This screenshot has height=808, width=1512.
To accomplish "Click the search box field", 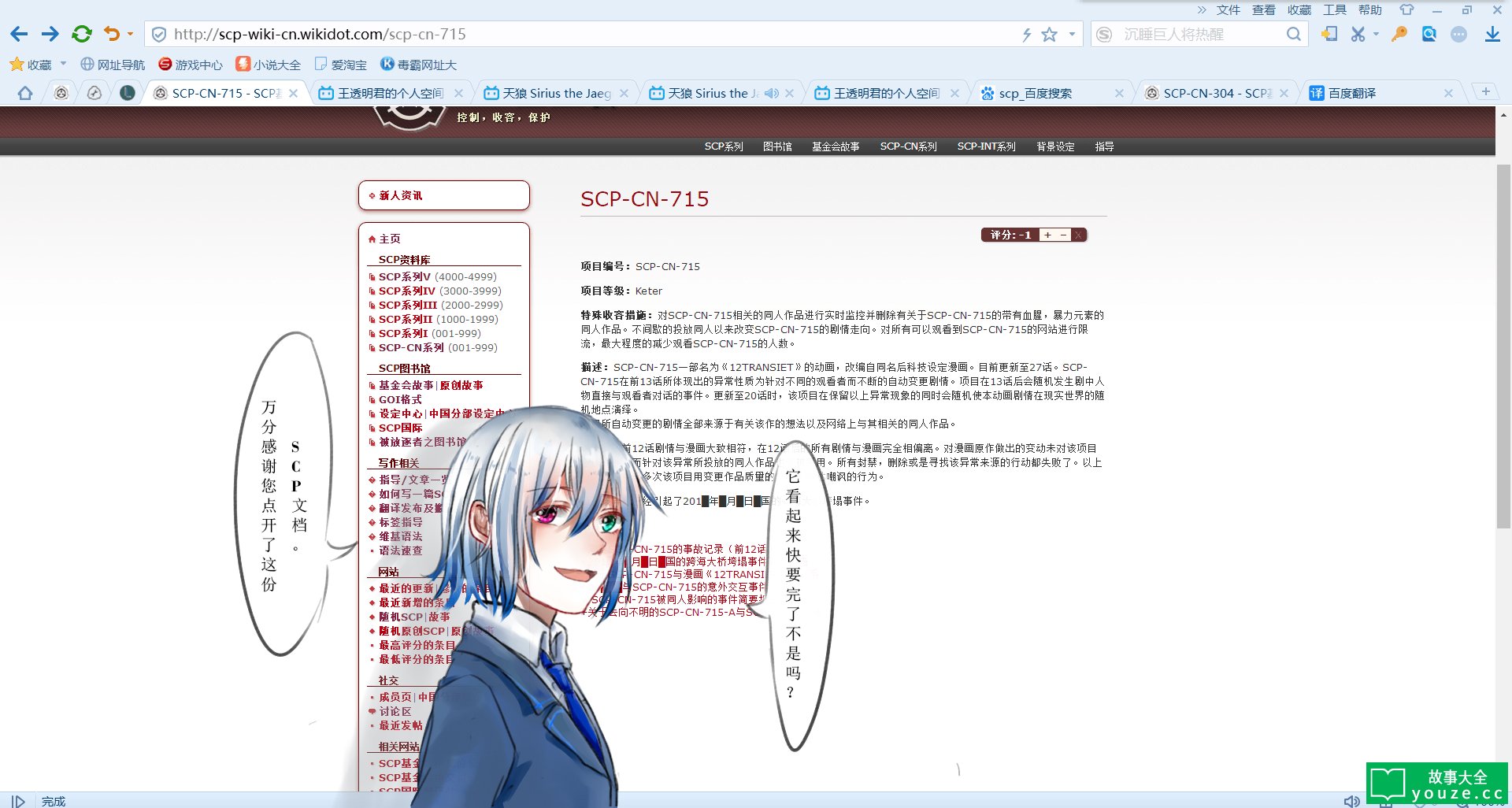I will click(1199, 35).
